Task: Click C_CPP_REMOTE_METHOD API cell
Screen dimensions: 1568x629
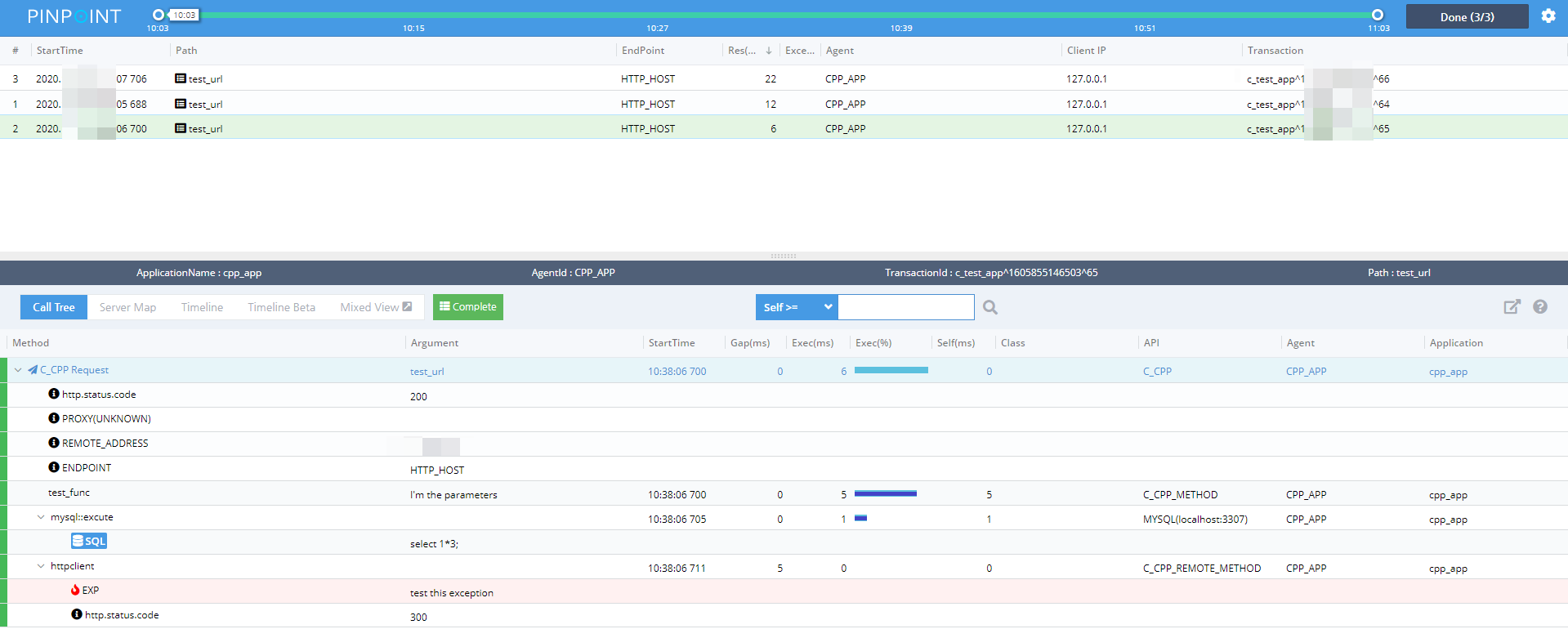Action: 1202,569
